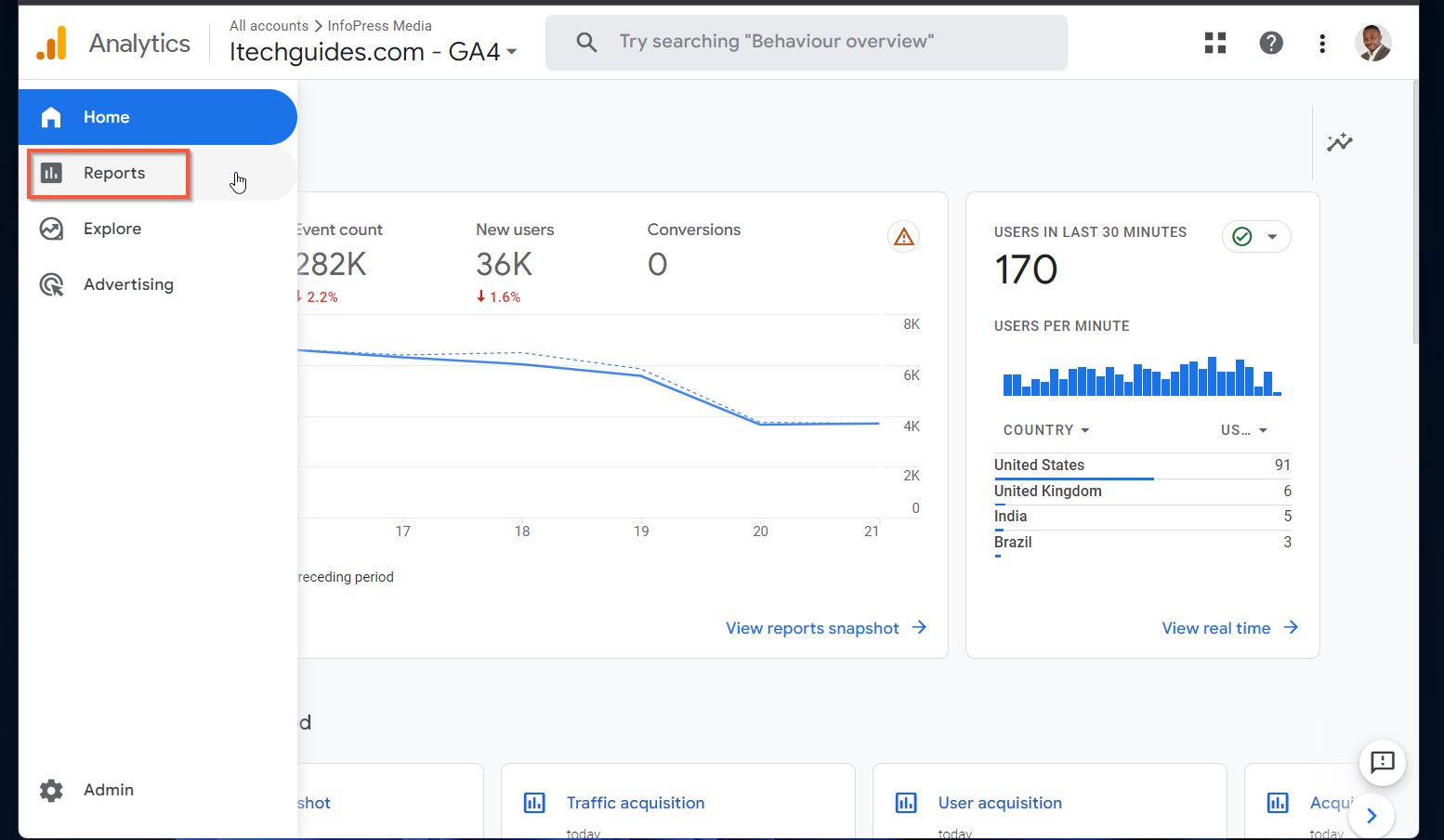Click the User acquisition chart icon
Image resolution: width=1444 pixels, height=840 pixels.
(x=906, y=803)
